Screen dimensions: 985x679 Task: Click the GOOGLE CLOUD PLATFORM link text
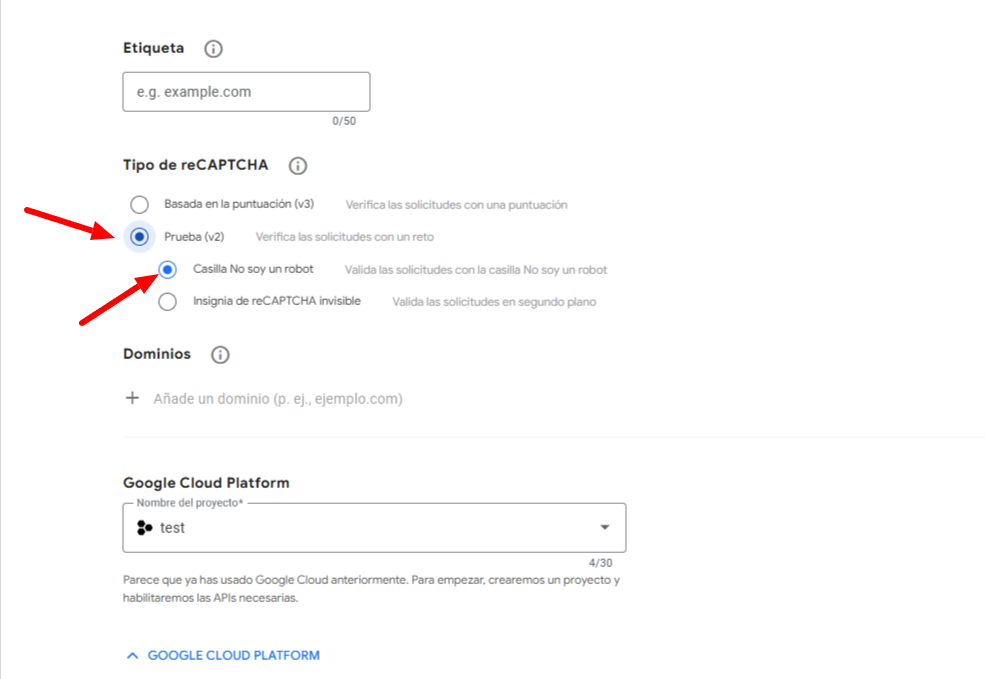coord(234,656)
